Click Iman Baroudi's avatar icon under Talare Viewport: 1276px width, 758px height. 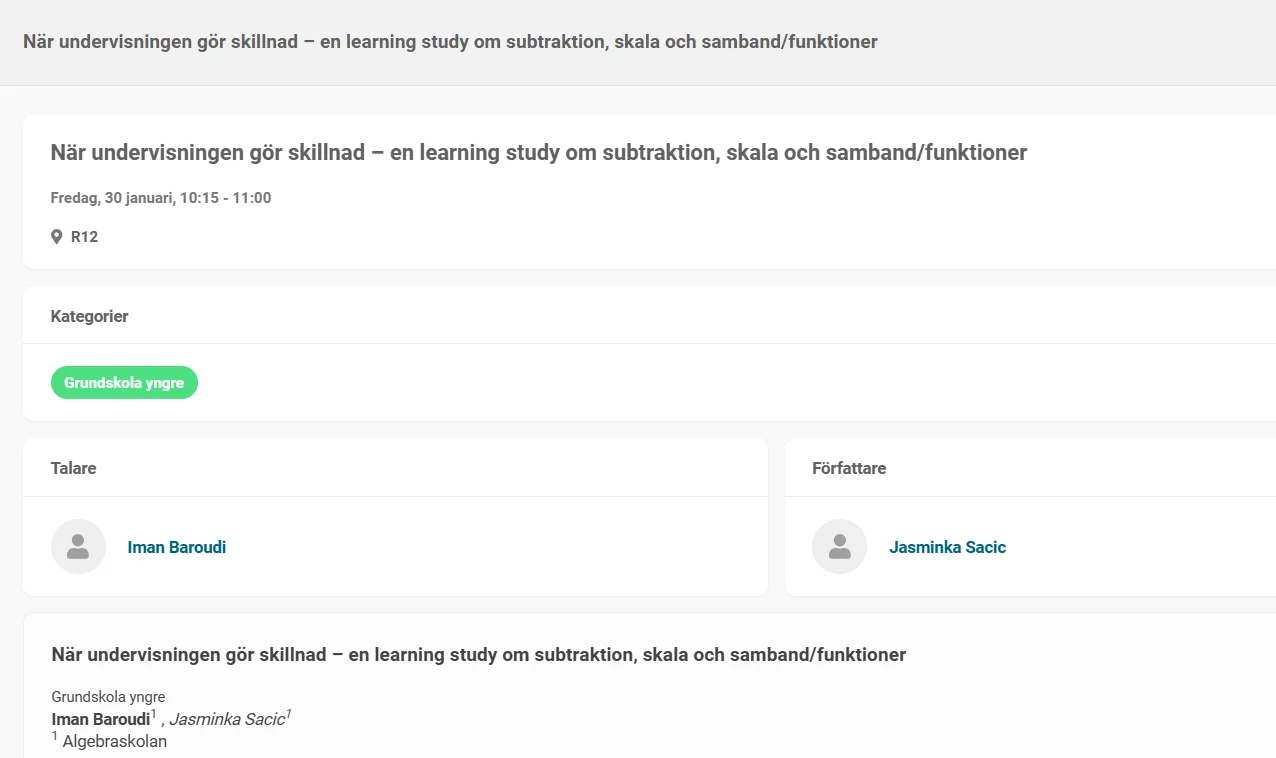78,546
